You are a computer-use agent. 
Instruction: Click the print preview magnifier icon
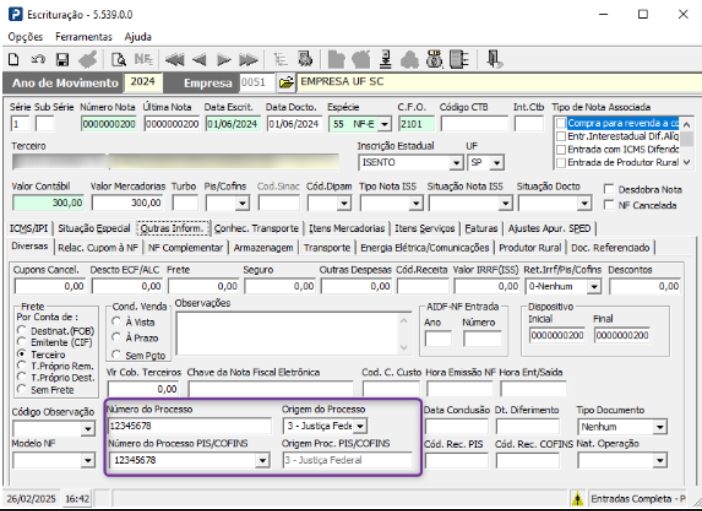(x=117, y=59)
